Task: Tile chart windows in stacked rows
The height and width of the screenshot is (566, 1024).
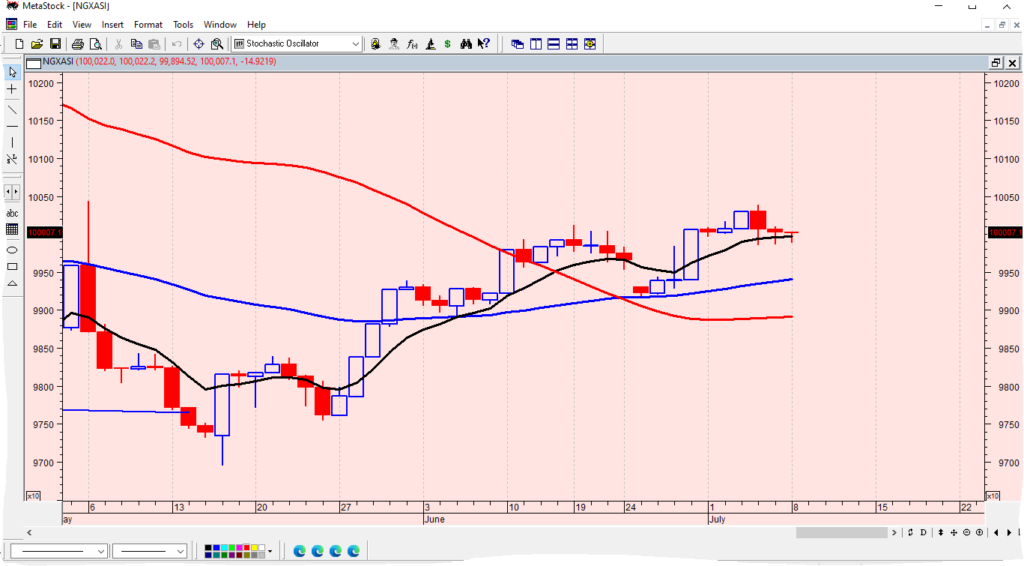Action: tap(554, 44)
